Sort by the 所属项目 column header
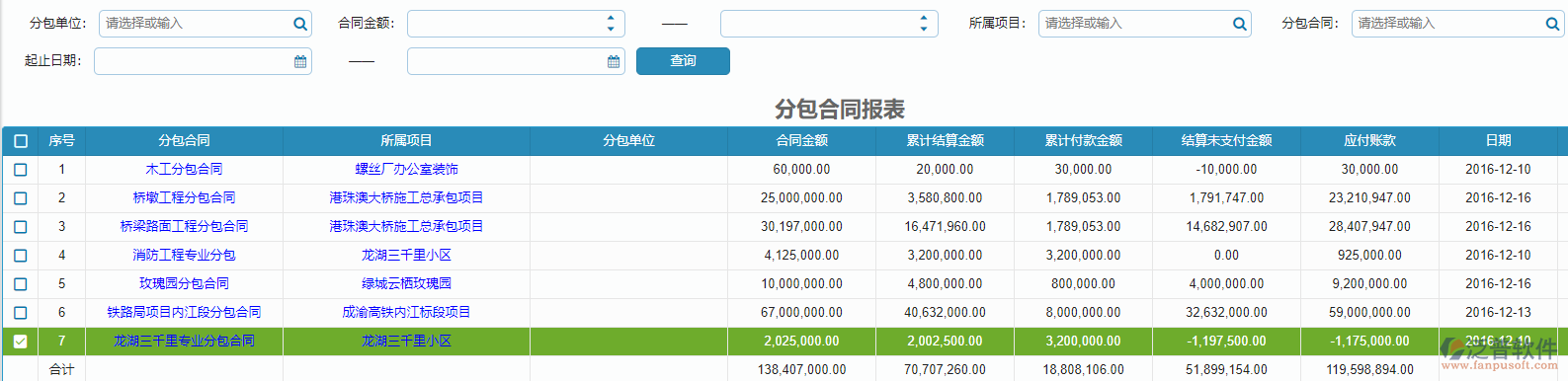The height and width of the screenshot is (381, 1568). click(x=407, y=141)
